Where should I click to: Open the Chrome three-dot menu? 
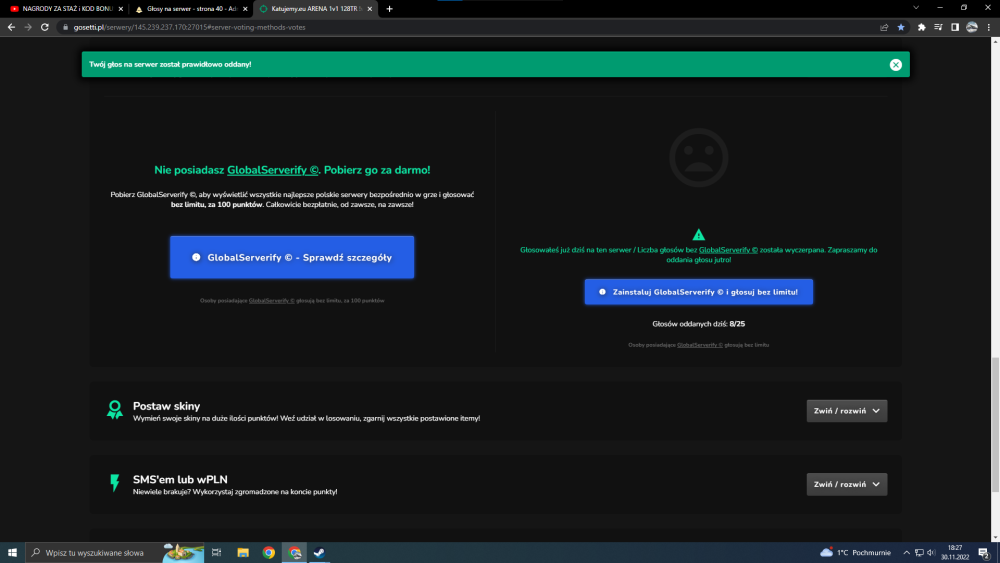pos(989,27)
